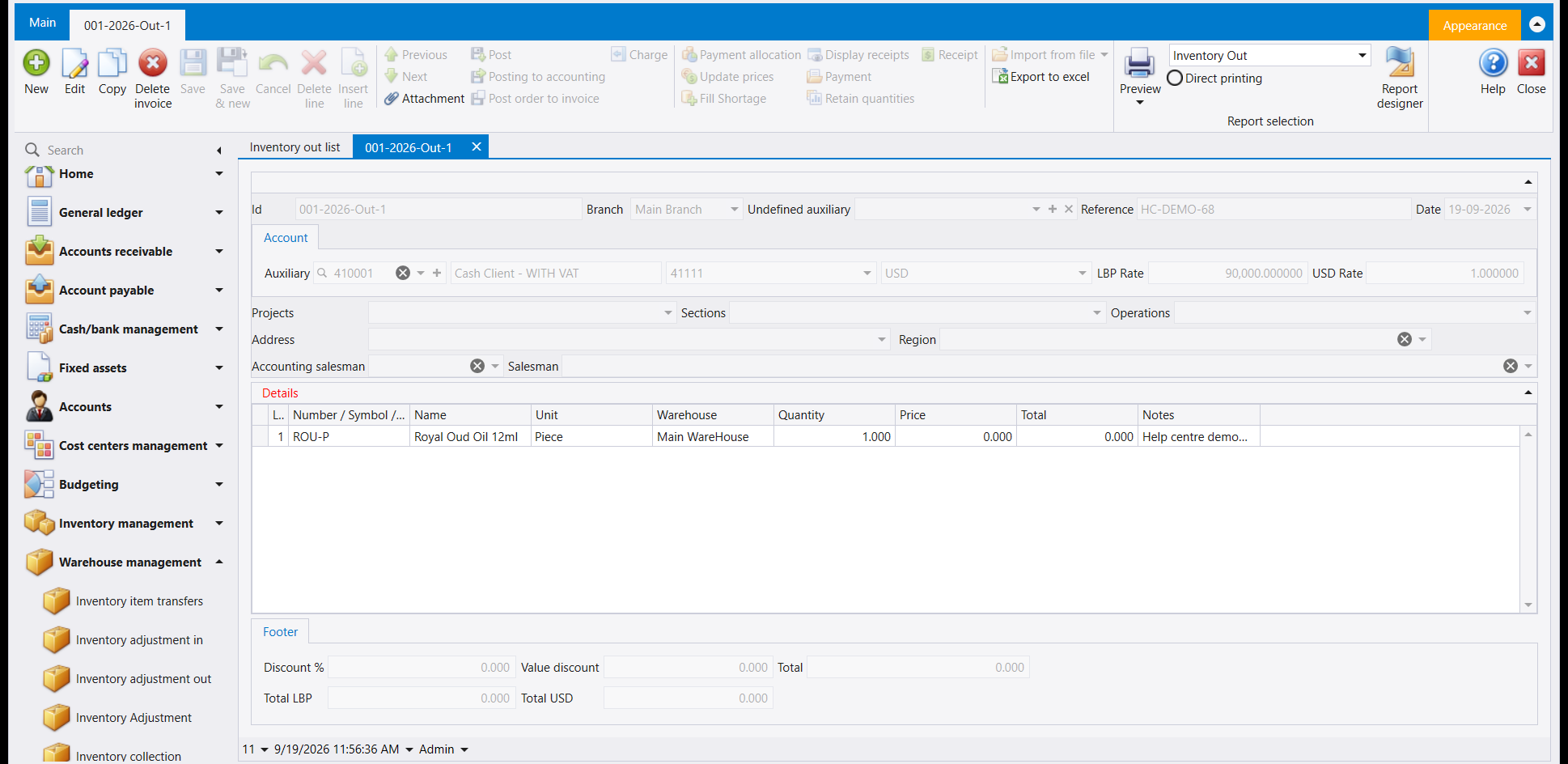Open the Projects dropdown
This screenshot has width=1568, height=764.
(x=668, y=313)
